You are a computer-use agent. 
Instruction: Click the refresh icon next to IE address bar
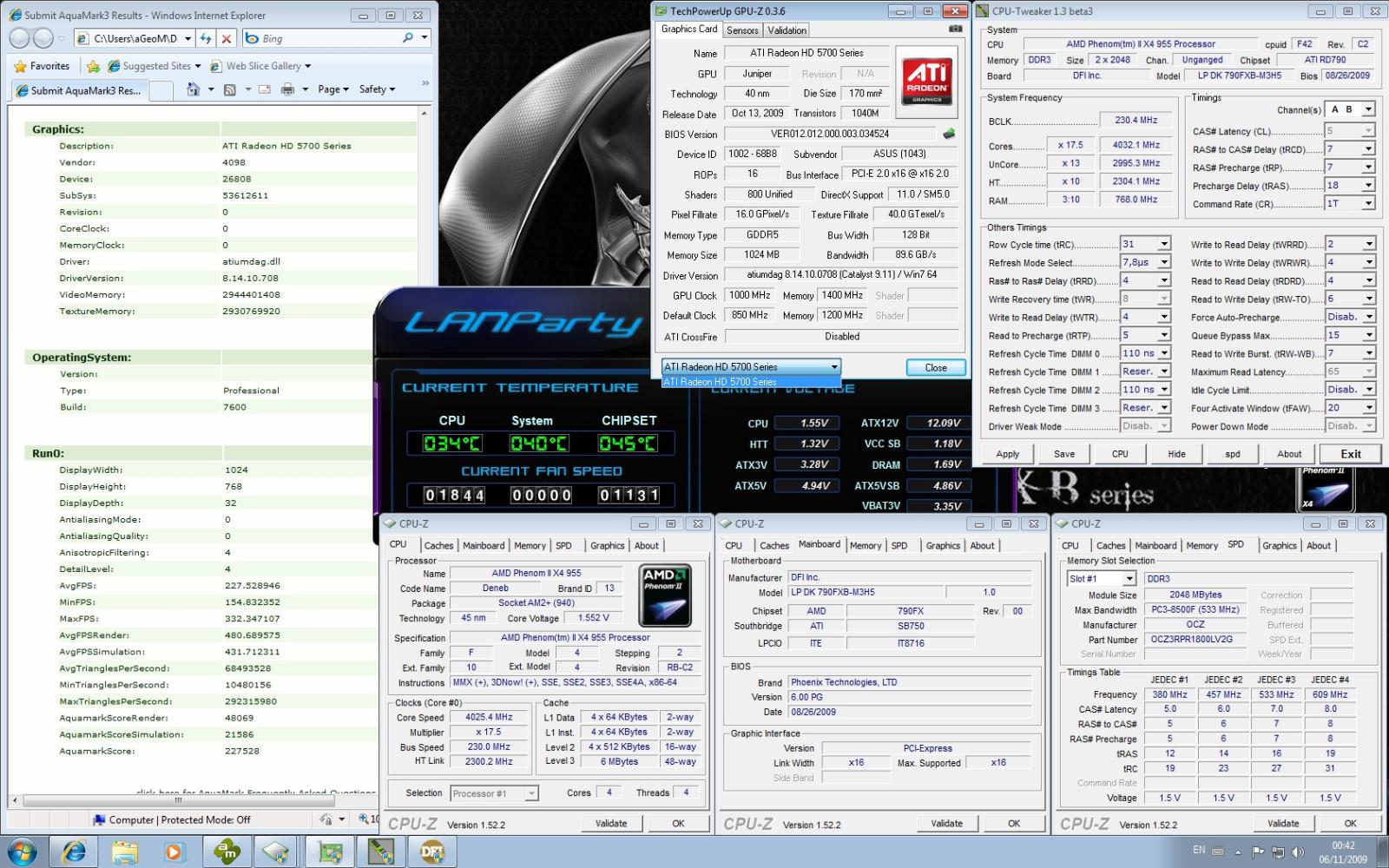tap(206, 38)
